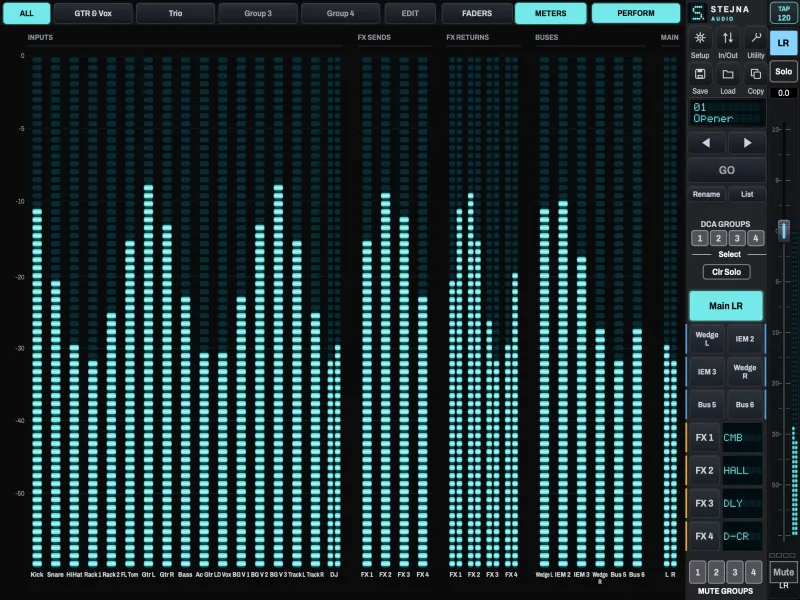This screenshot has height=600, width=800.
Task: Toggle mute group 2
Action: [x=716, y=572]
